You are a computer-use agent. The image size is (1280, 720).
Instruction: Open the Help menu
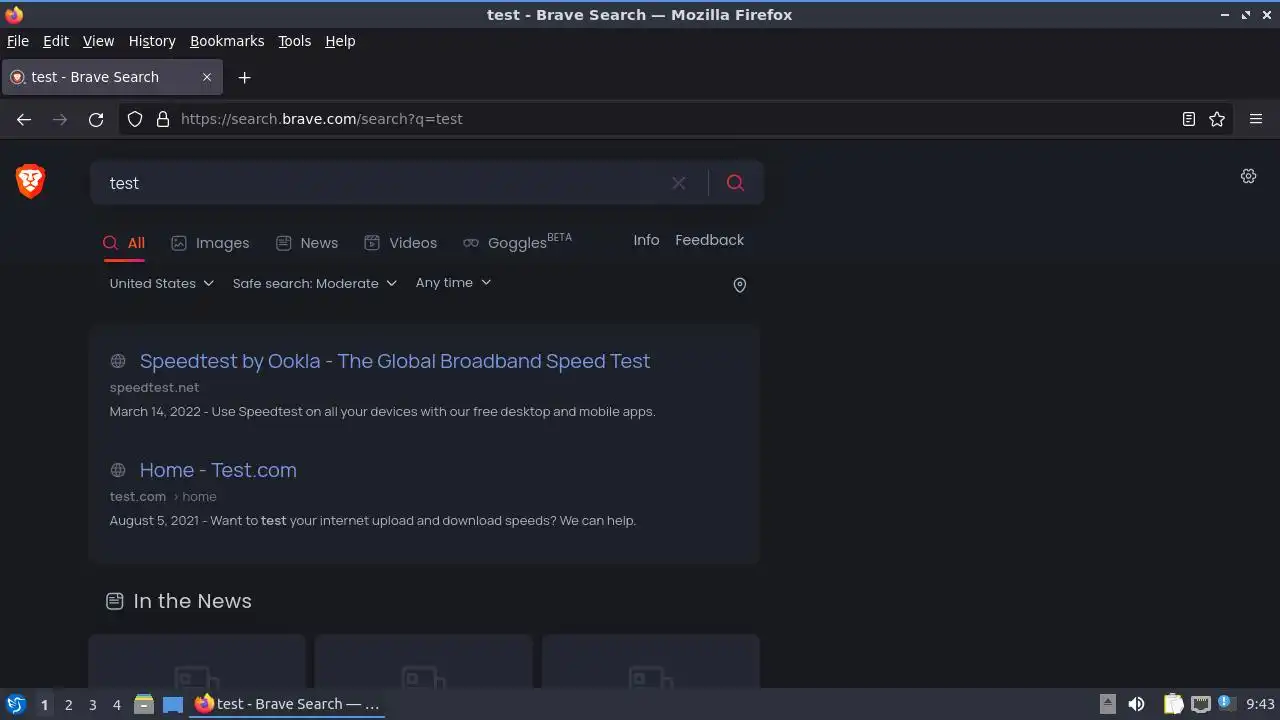[x=340, y=41]
